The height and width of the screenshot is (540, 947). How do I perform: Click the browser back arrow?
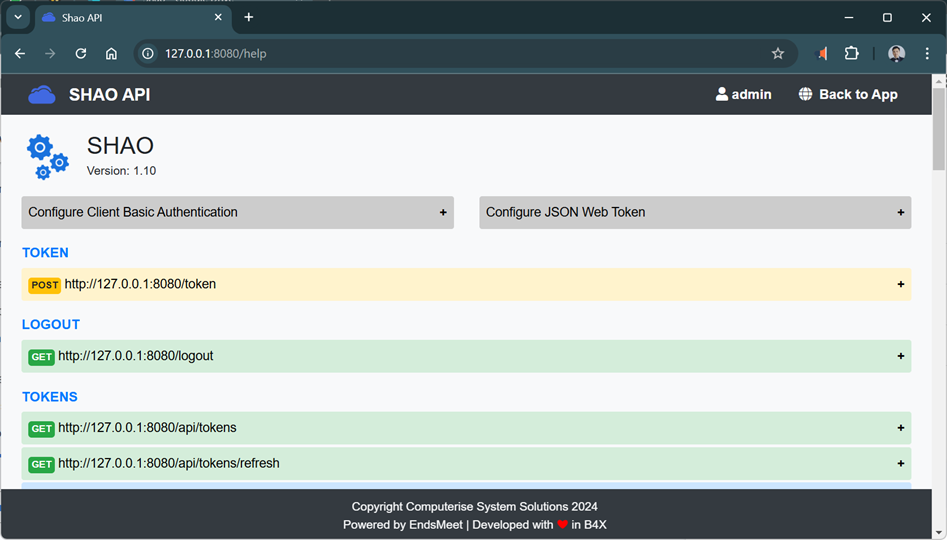20,54
